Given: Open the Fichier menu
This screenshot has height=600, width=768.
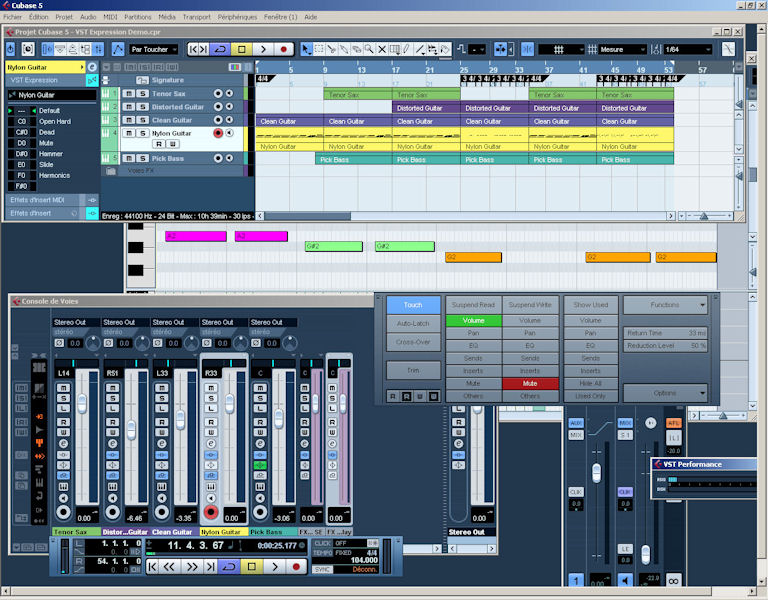Looking at the screenshot, I should 13,17.
